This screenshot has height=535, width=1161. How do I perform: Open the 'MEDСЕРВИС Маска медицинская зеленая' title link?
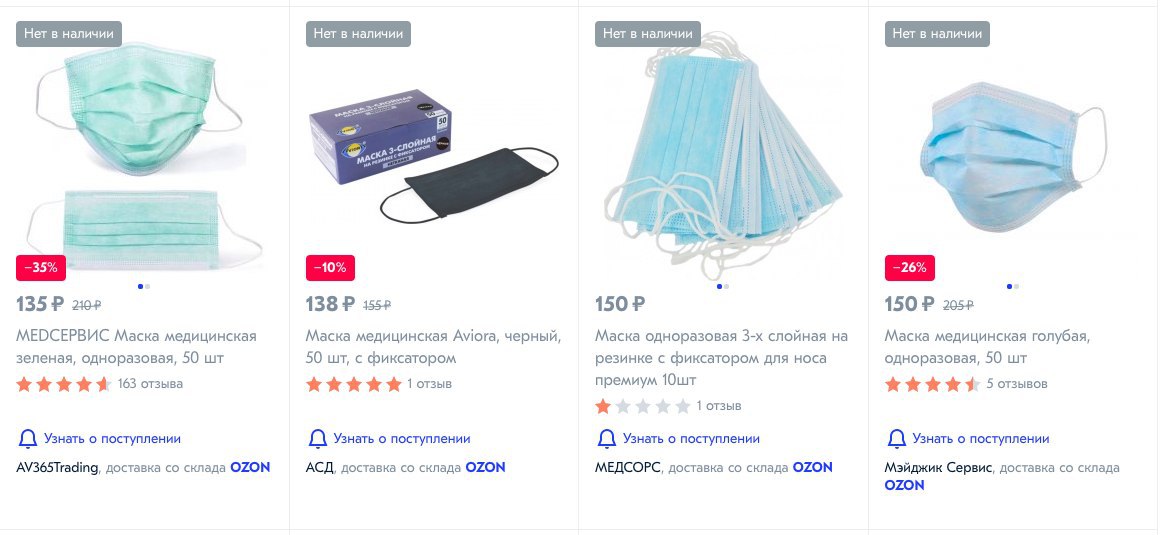(136, 347)
